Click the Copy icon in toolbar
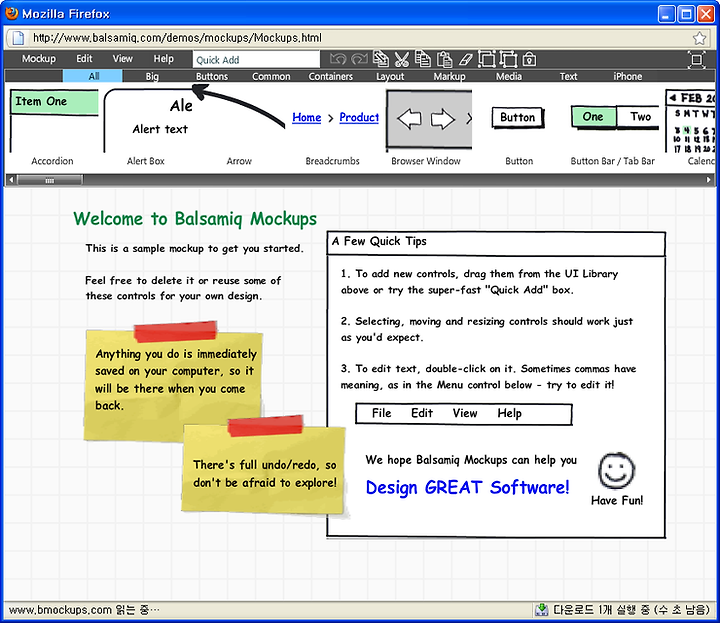The width and height of the screenshot is (720, 623). (x=423, y=59)
